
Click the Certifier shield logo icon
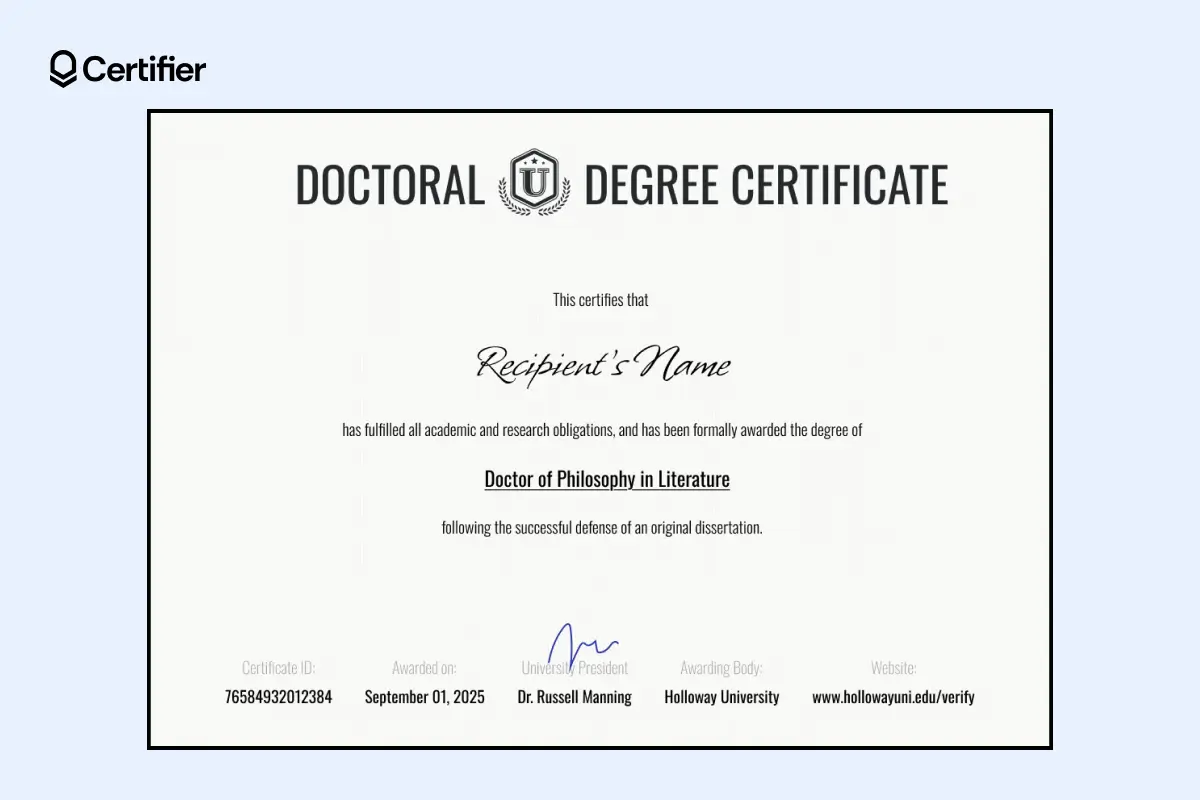point(62,68)
